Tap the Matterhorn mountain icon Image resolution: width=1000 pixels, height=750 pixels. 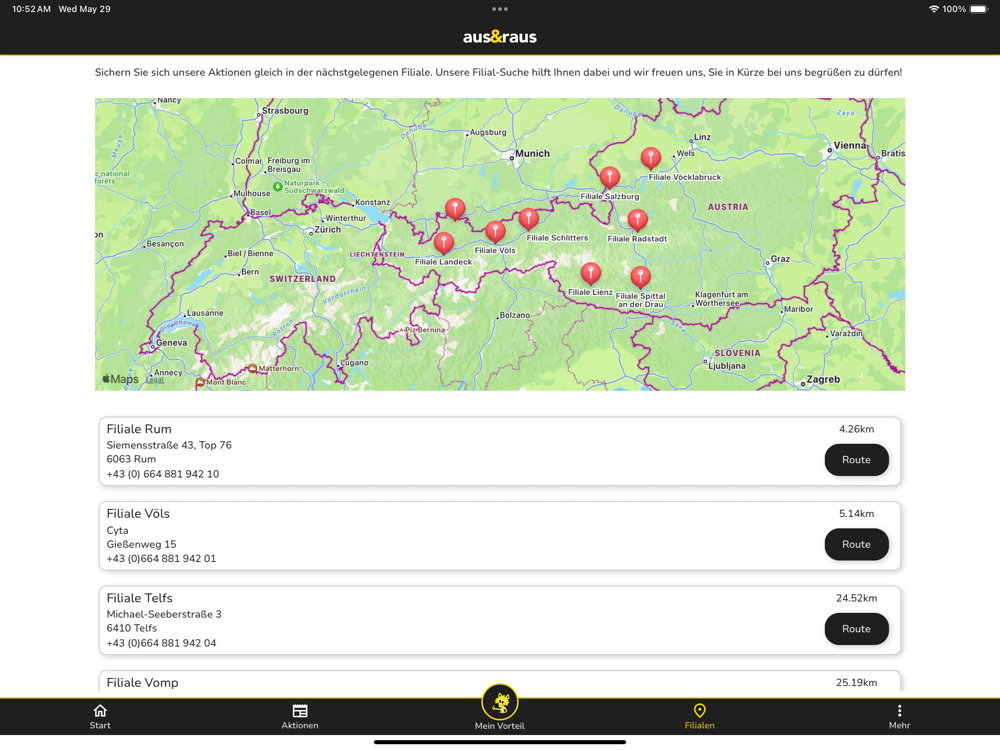click(x=252, y=369)
